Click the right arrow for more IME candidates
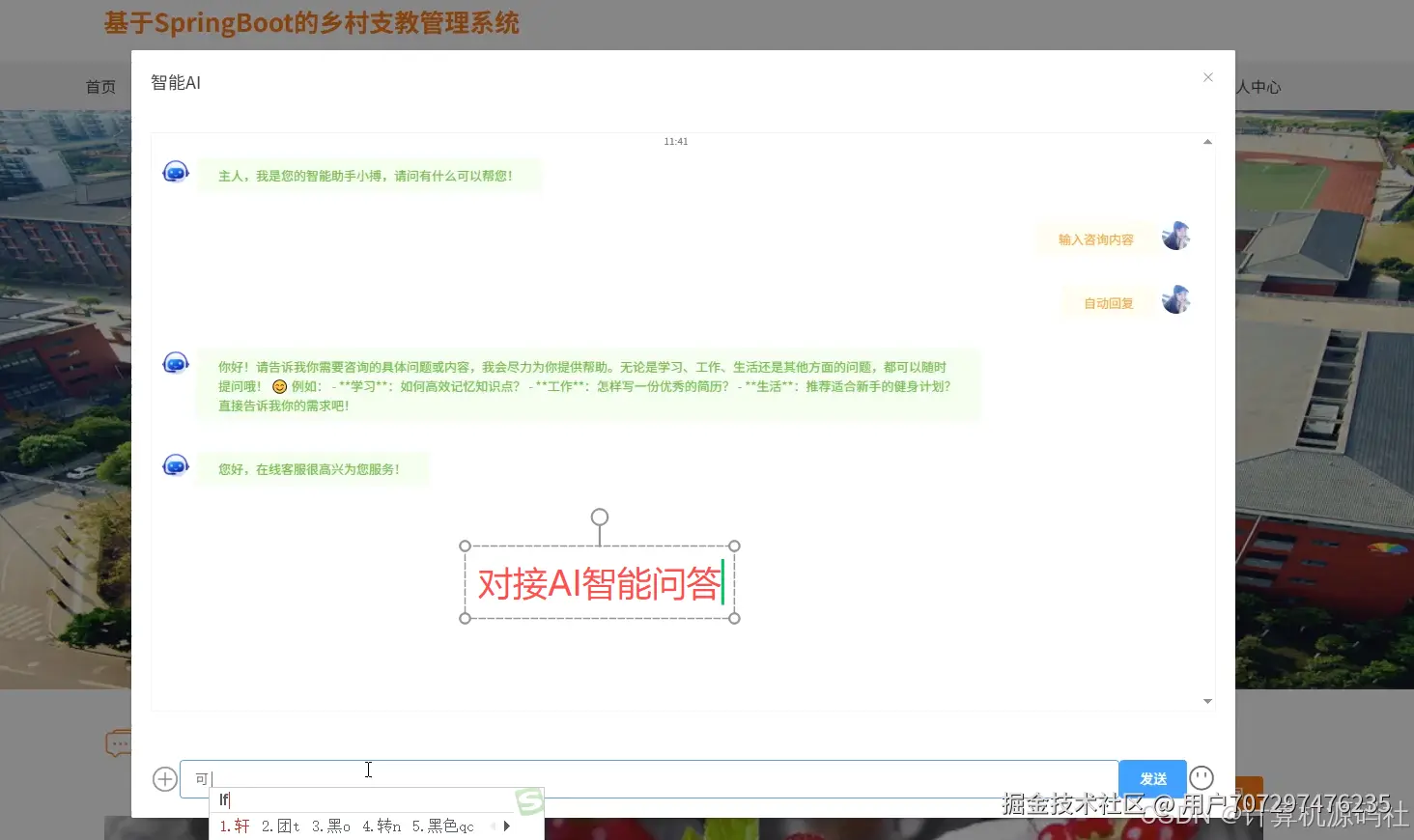 [x=506, y=826]
